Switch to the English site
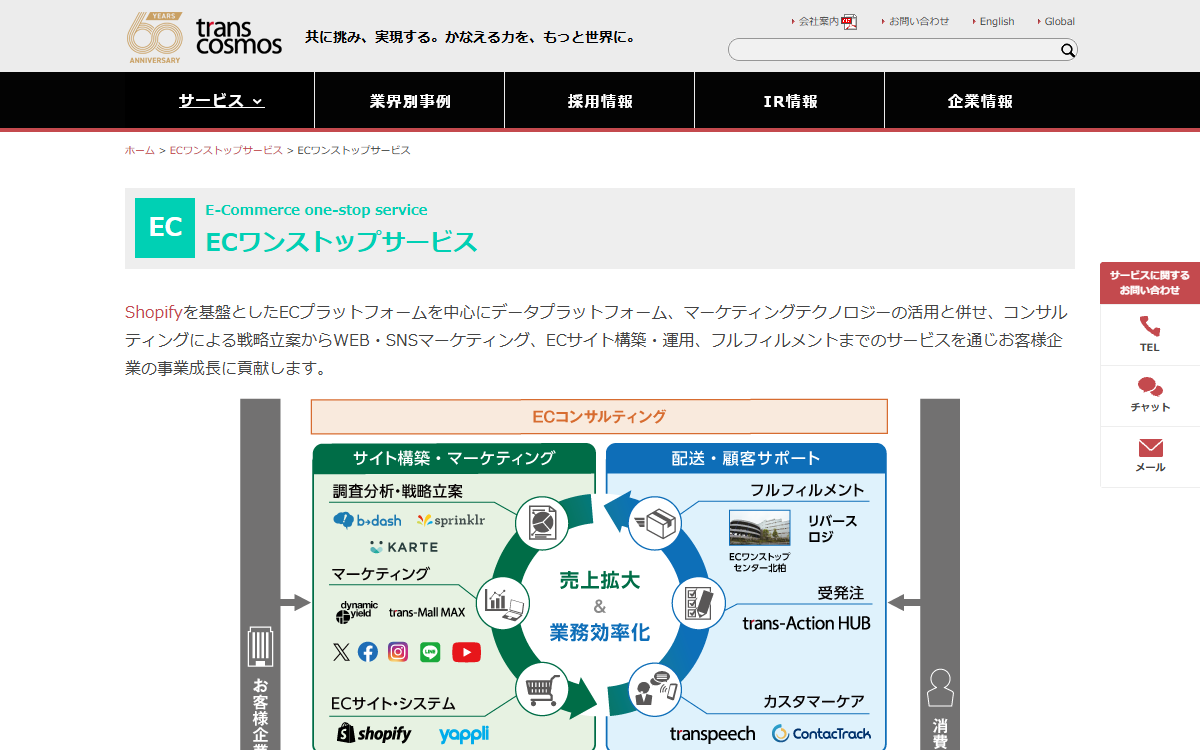The width and height of the screenshot is (1200, 750). (997, 21)
